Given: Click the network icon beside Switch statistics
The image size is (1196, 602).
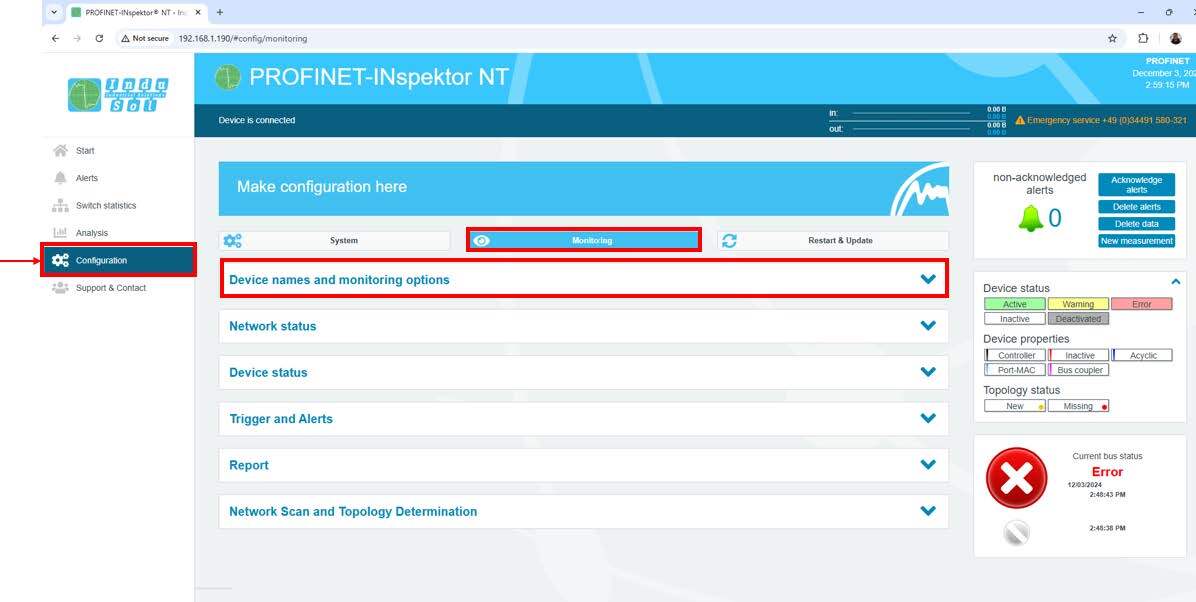Looking at the screenshot, I should pos(60,205).
